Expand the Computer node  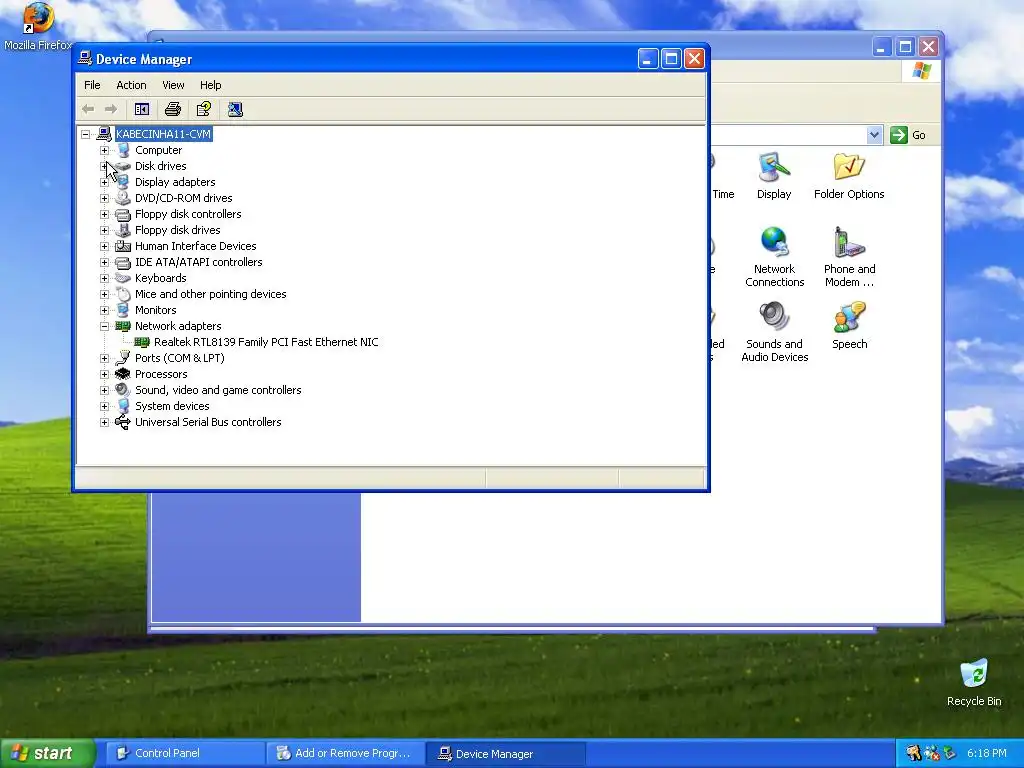(104, 150)
